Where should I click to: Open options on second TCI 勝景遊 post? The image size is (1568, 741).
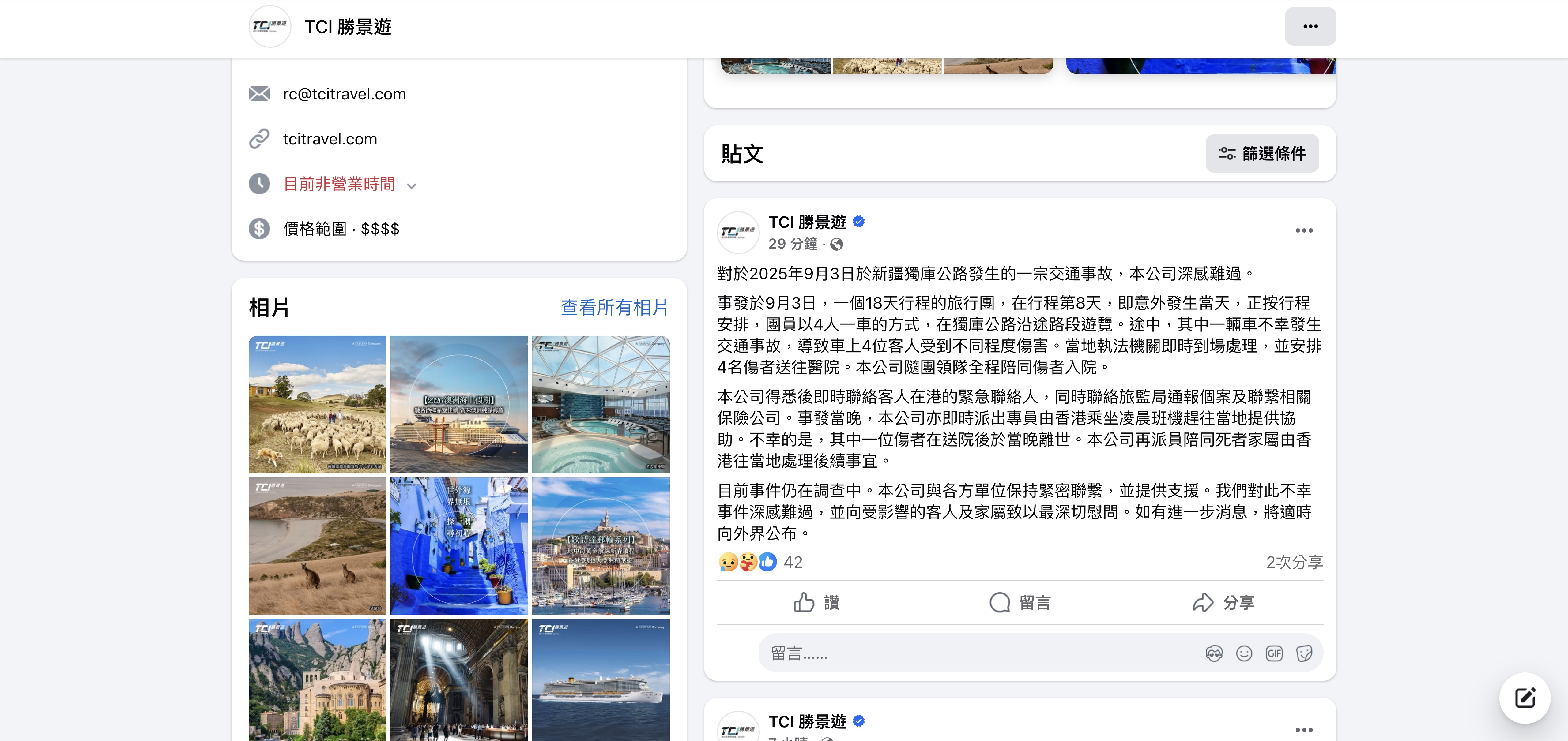pos(1304,729)
